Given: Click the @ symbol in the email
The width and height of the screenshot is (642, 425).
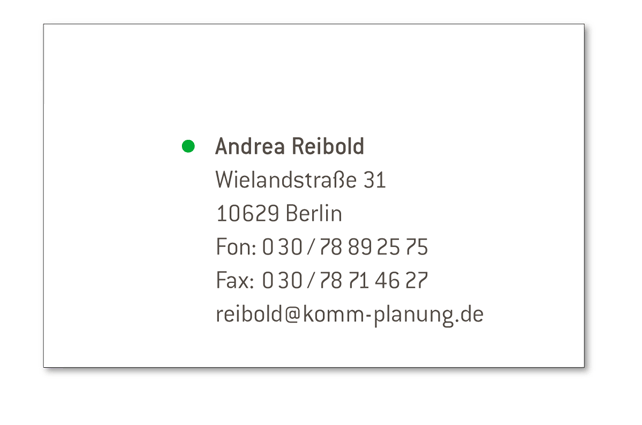Looking at the screenshot, I should [292, 314].
